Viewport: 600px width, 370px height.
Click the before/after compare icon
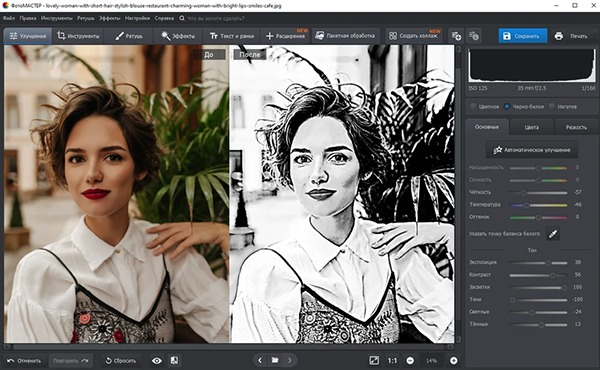point(174,360)
